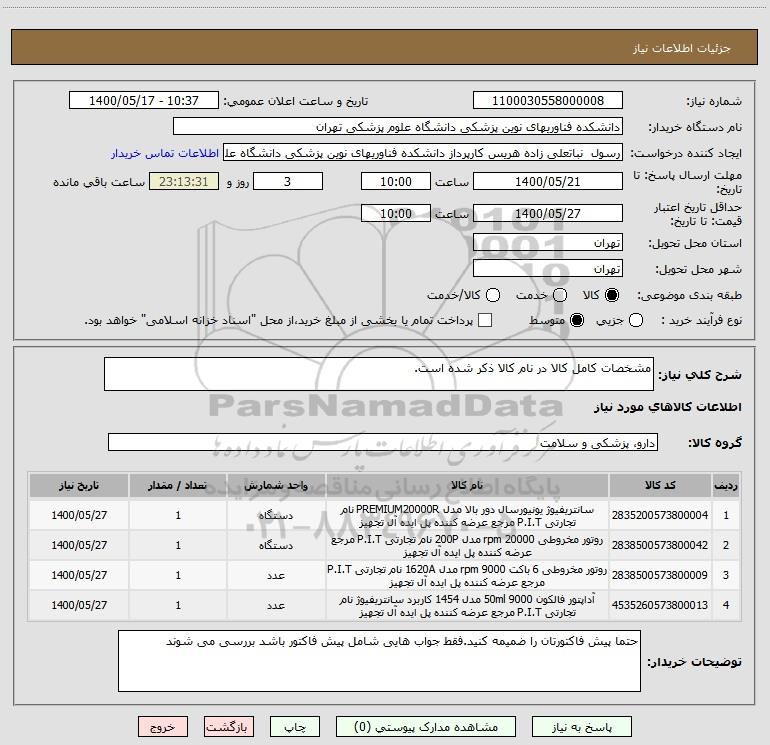Click the price validity hour field
The height and width of the screenshot is (745, 770).
click(396, 213)
